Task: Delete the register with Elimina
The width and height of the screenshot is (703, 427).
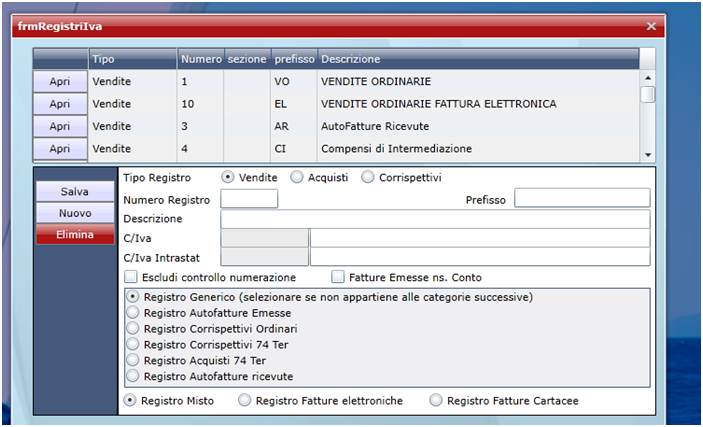Action: (x=75, y=234)
